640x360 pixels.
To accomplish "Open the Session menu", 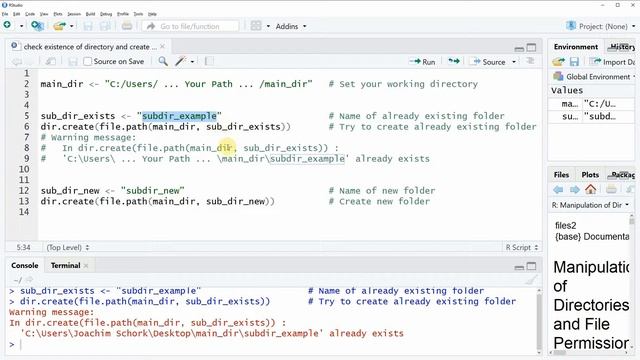I will pos(74,14).
